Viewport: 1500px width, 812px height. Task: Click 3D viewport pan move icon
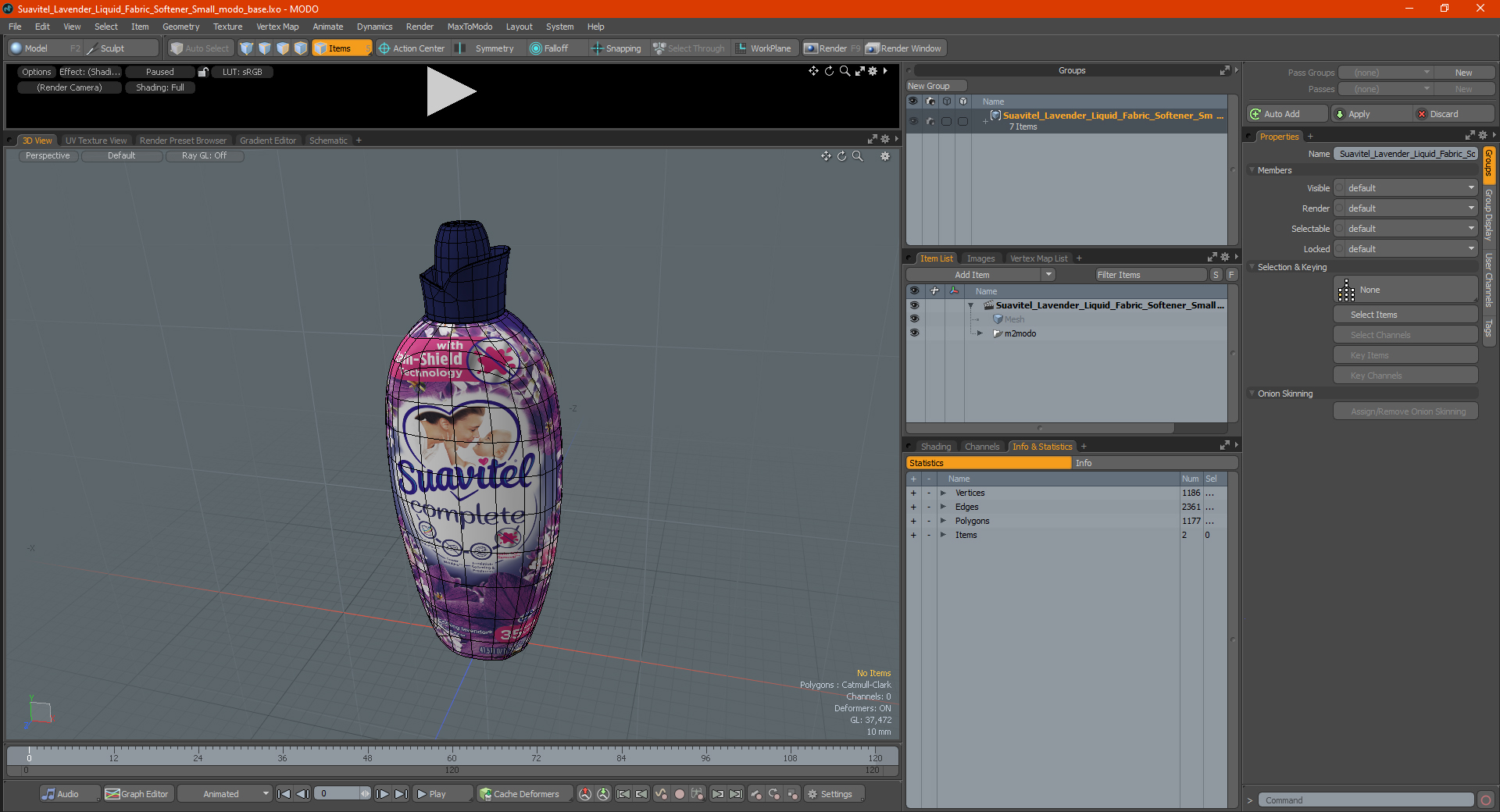826,156
